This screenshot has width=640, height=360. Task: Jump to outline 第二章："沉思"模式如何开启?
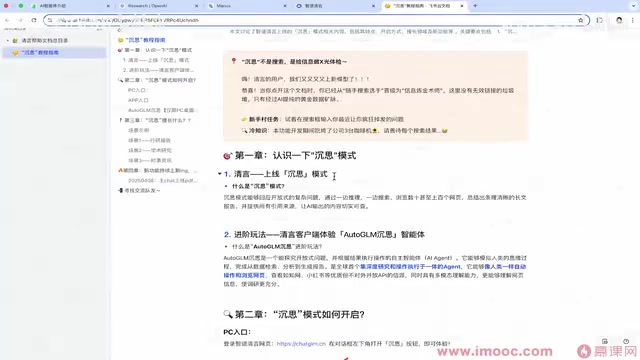coord(160,80)
